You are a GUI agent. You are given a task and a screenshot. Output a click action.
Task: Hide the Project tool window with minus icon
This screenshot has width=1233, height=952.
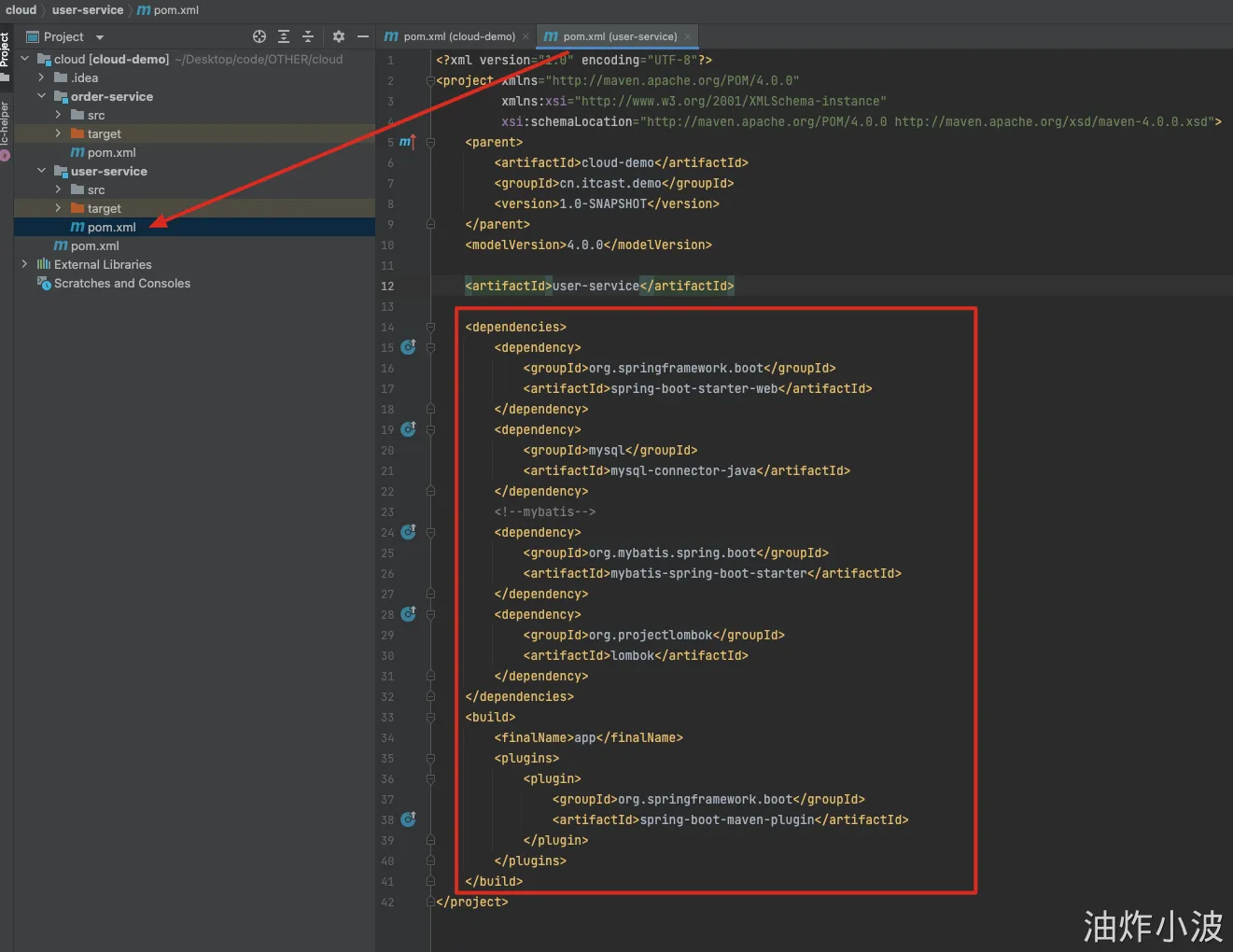[x=363, y=36]
